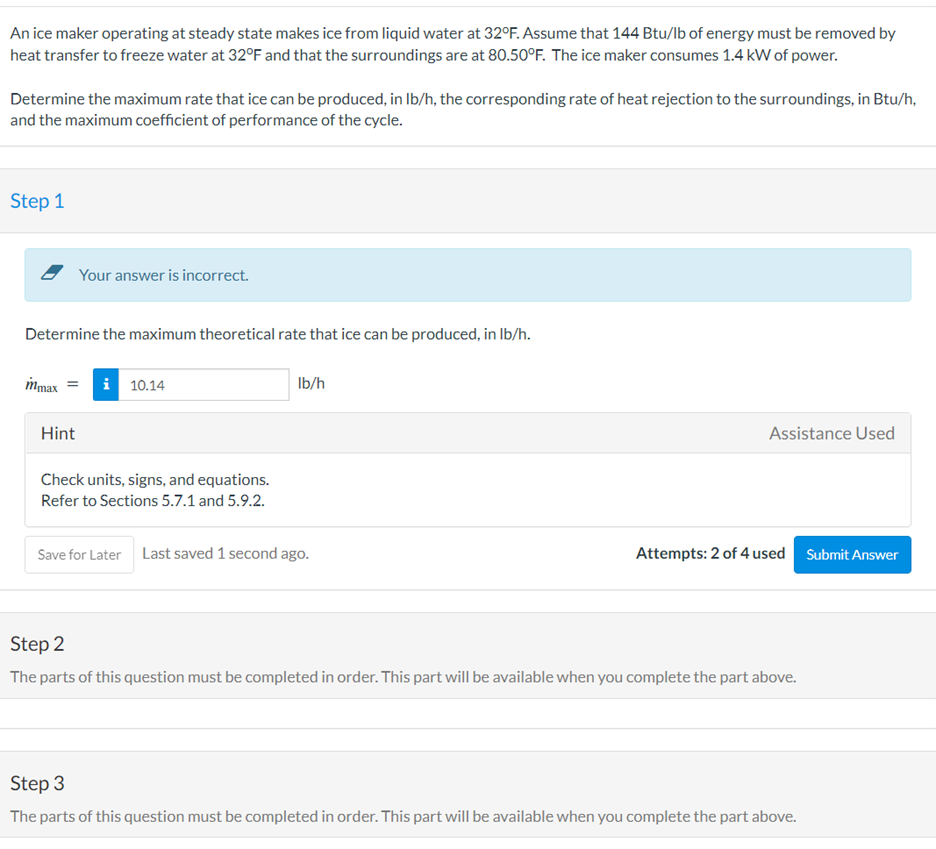Click 'Your answer is incorrect.' message
The width and height of the screenshot is (936, 849).
tap(164, 275)
